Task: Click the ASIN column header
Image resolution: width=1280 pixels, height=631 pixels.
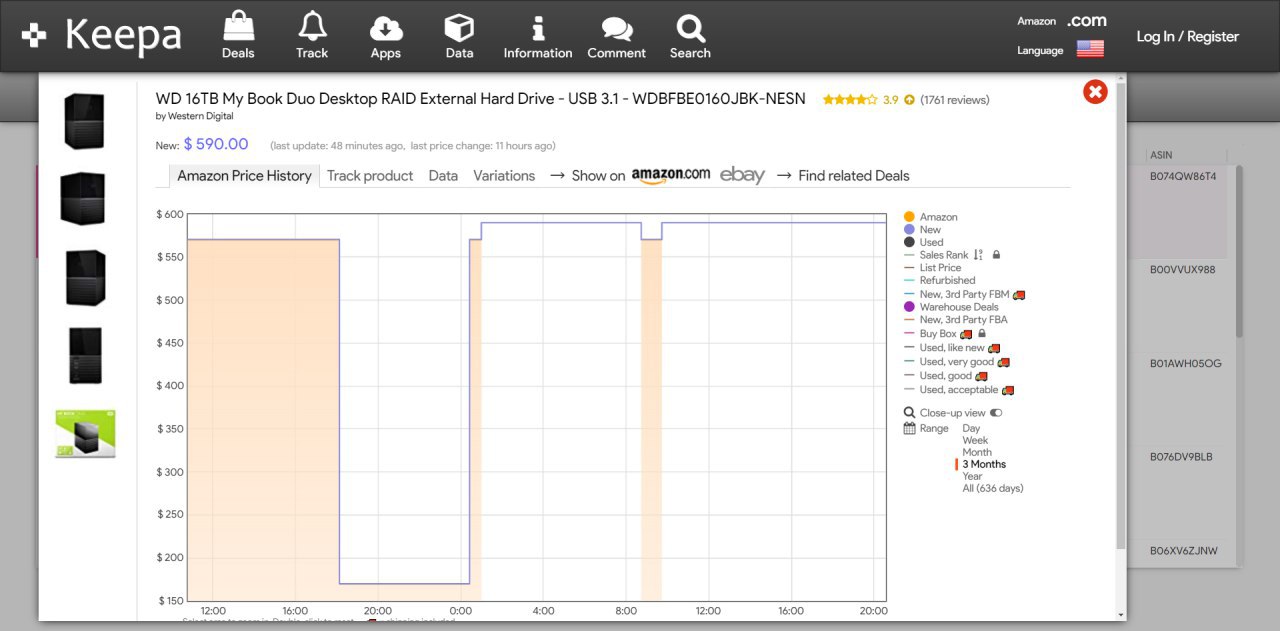Action: pos(1161,155)
